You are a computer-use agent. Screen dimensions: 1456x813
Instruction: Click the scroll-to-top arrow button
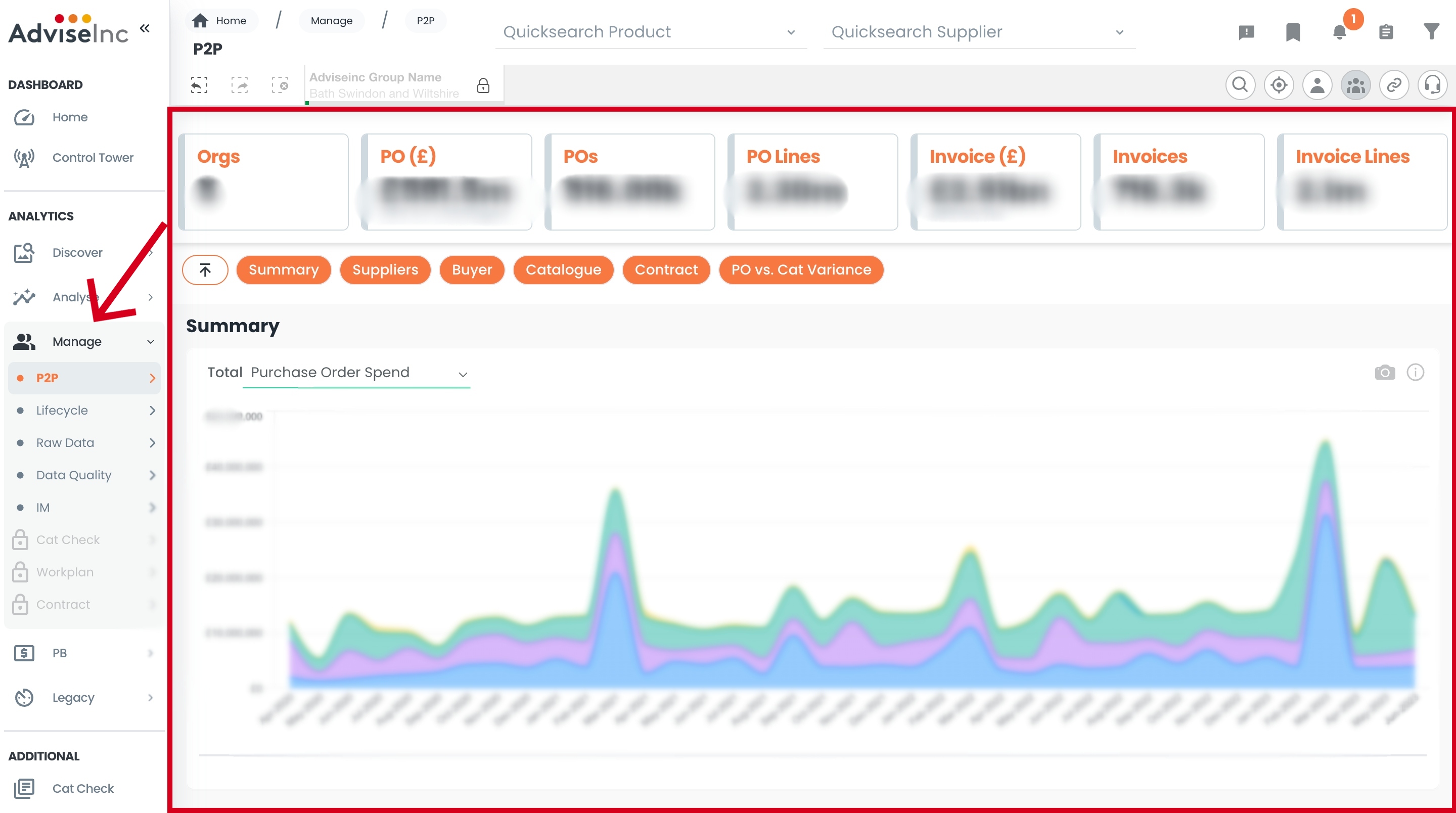205,269
